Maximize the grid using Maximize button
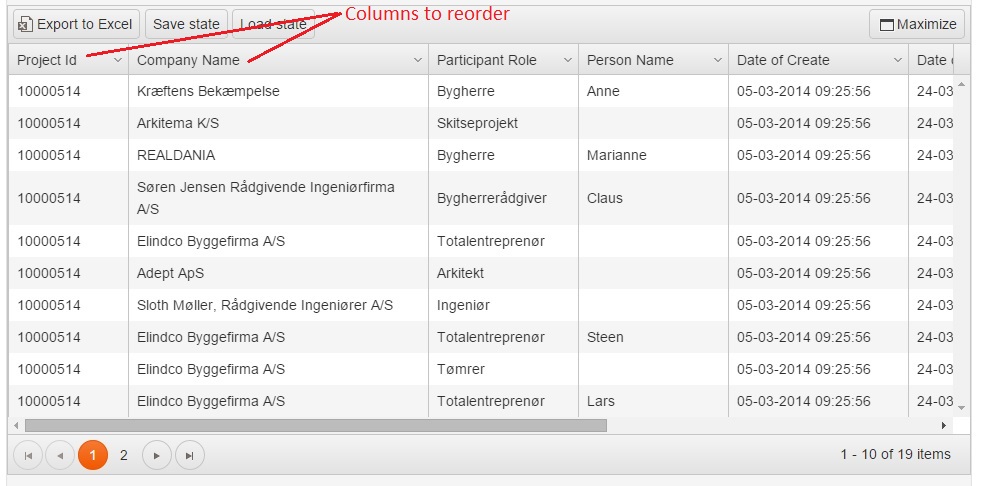Screen dimensions: 982x486 point(917,24)
